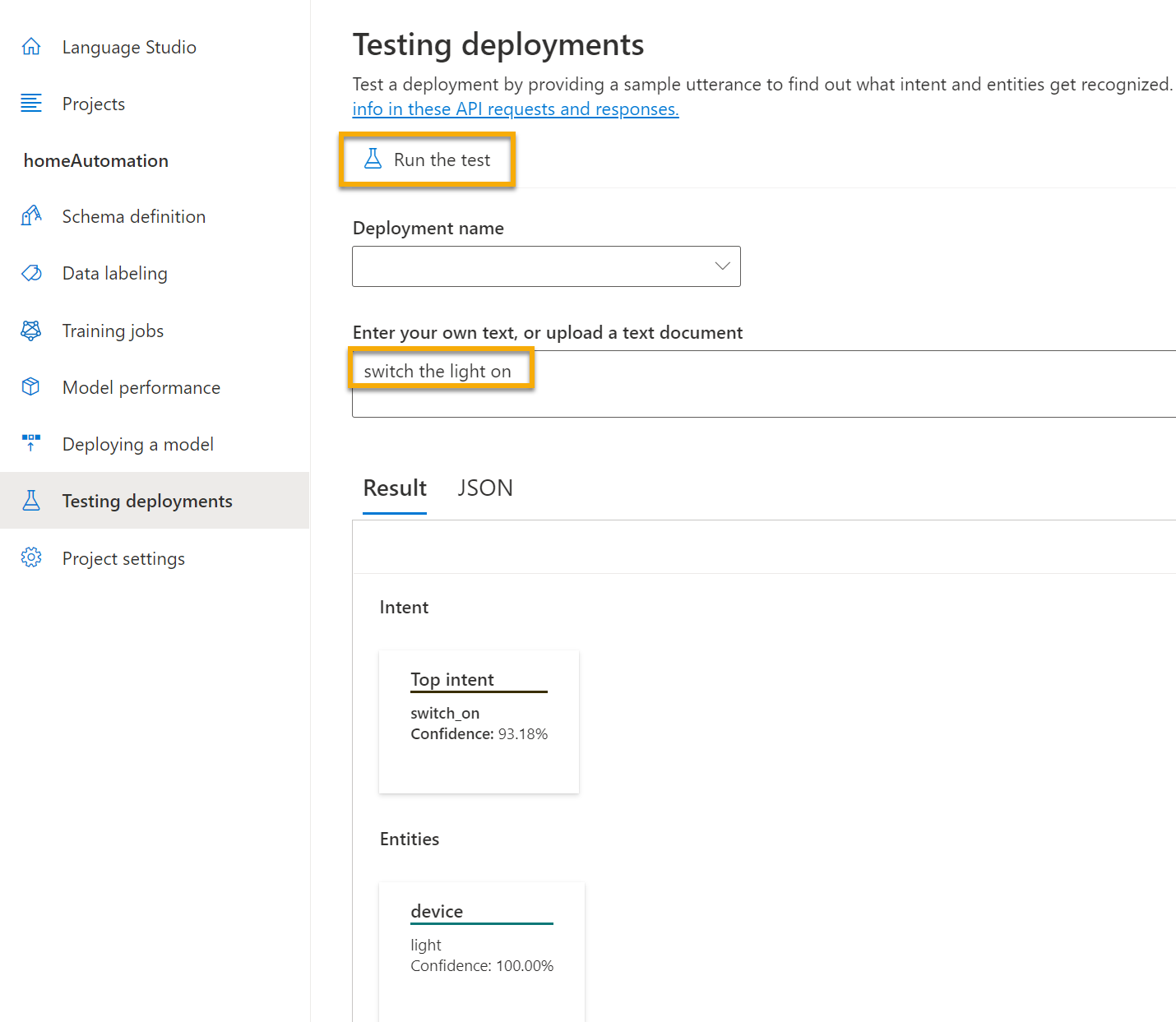The image size is (1176, 1022).
Task: Click the Data labeling tag icon
Action: click(31, 273)
